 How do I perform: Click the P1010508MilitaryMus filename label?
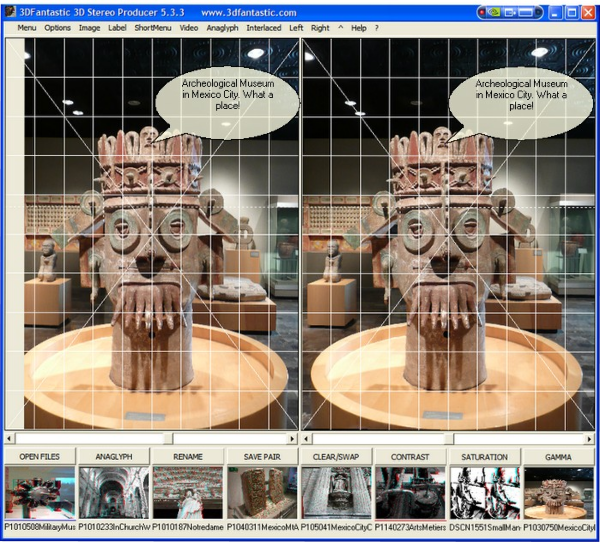click(x=40, y=527)
